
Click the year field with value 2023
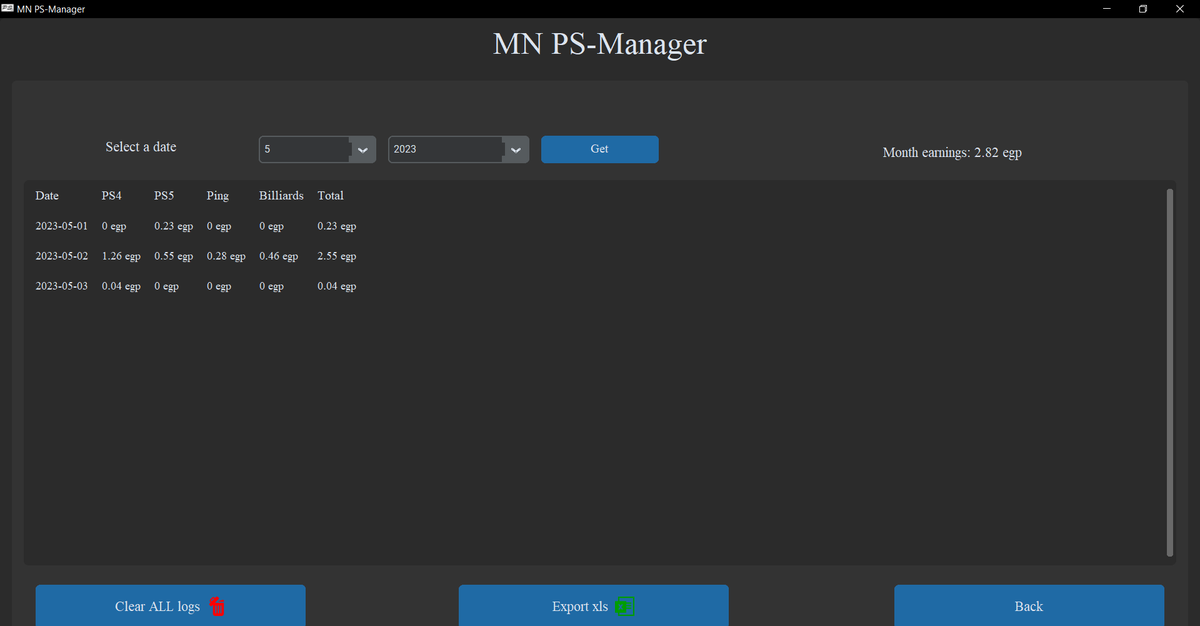[445, 149]
